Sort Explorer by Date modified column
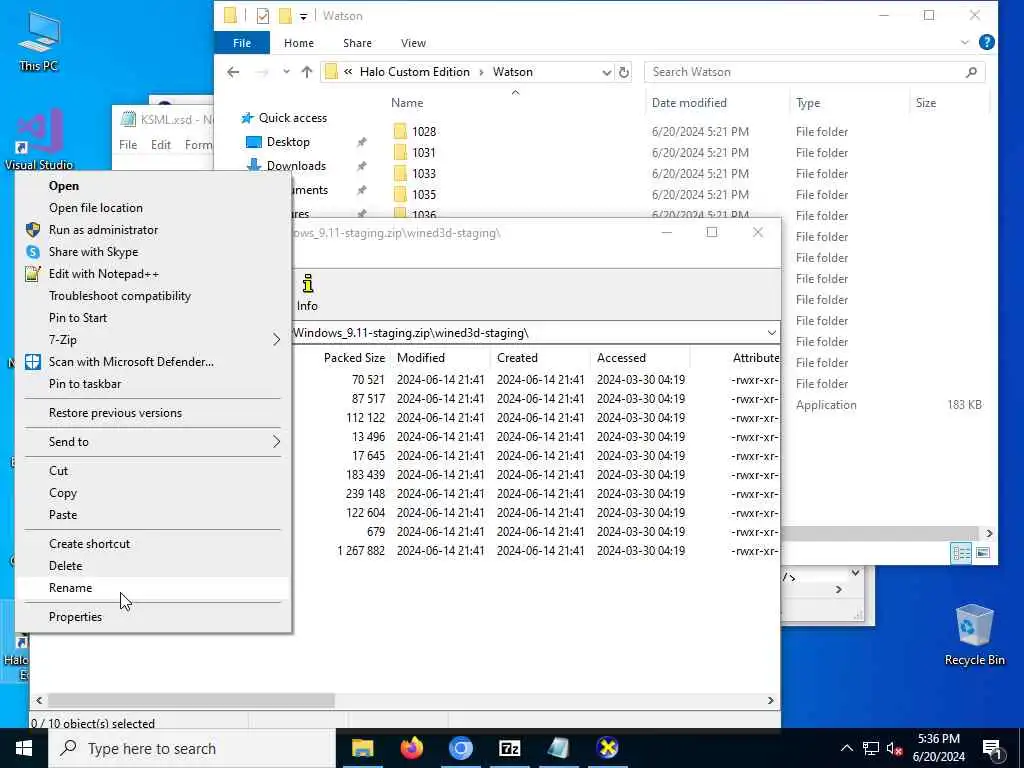Image resolution: width=1024 pixels, height=768 pixels. pos(689,103)
